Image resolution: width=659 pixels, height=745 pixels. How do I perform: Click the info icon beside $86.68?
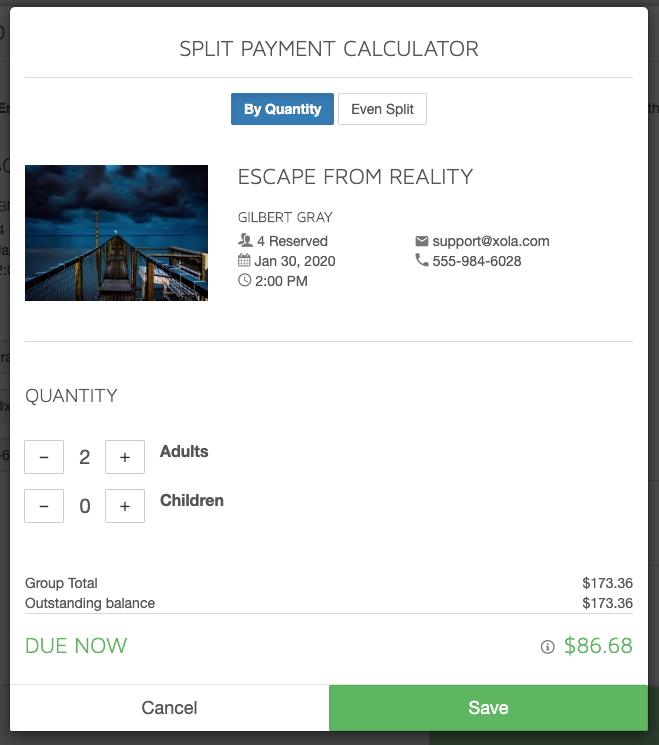point(547,647)
